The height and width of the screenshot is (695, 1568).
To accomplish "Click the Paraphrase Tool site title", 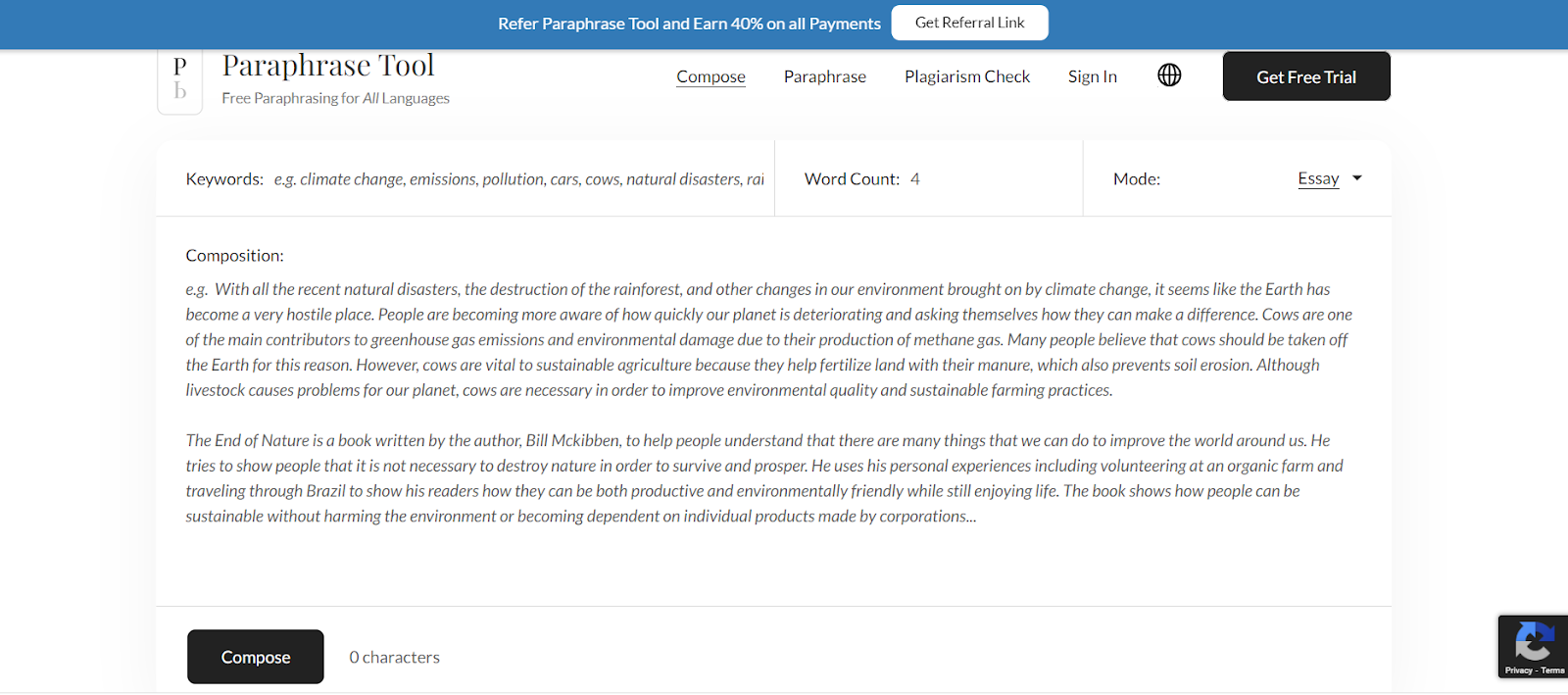I will [x=328, y=66].
